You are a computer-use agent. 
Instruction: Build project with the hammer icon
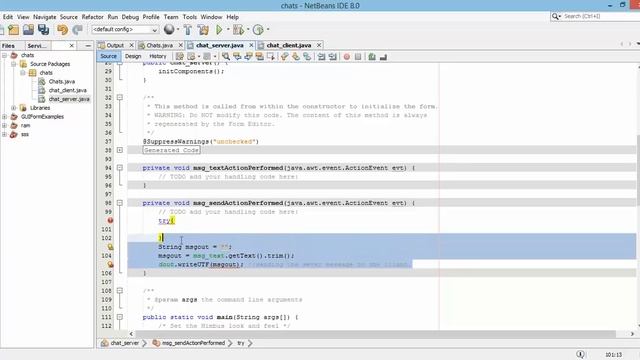coord(187,29)
